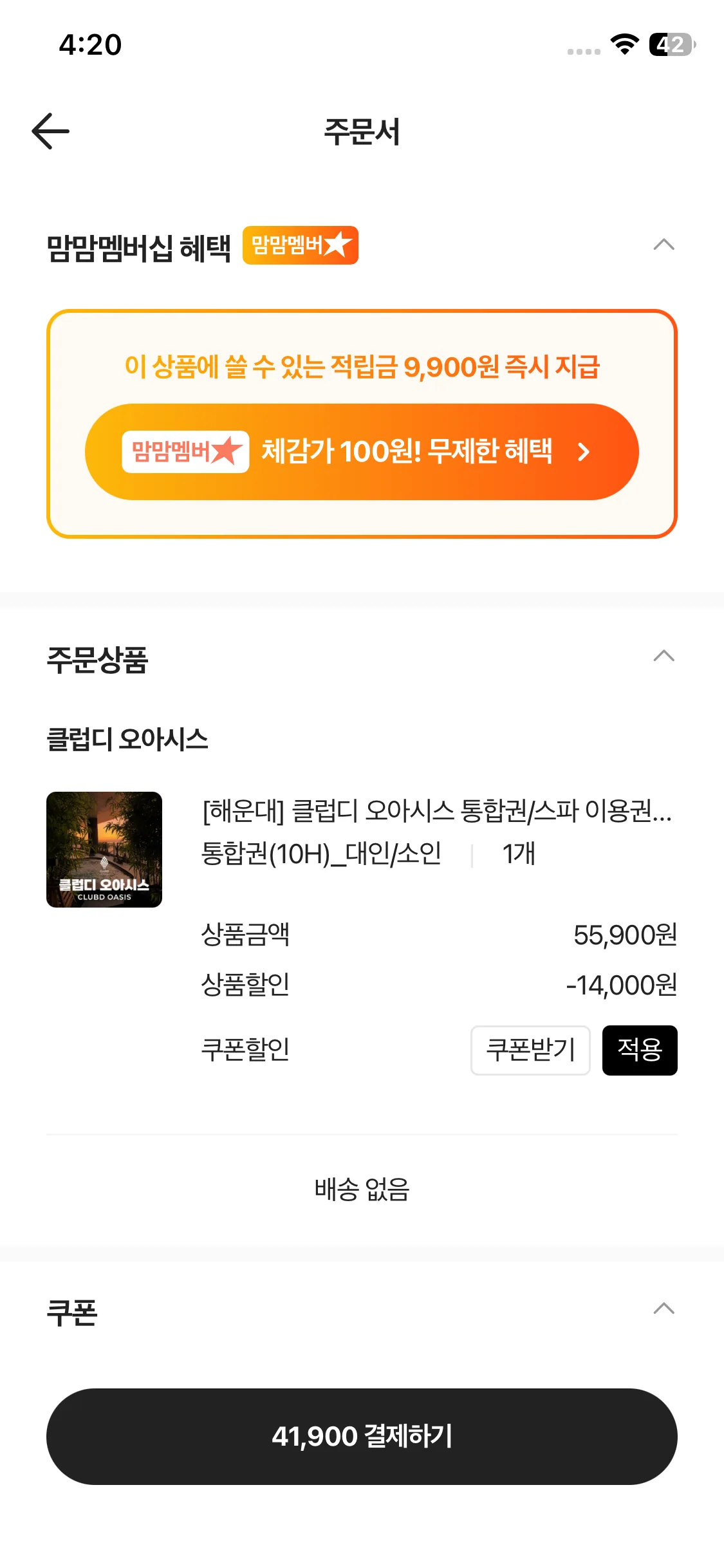Tap the 쿠폰받기 button
The image size is (724, 1568).
pyautogui.click(x=530, y=1050)
